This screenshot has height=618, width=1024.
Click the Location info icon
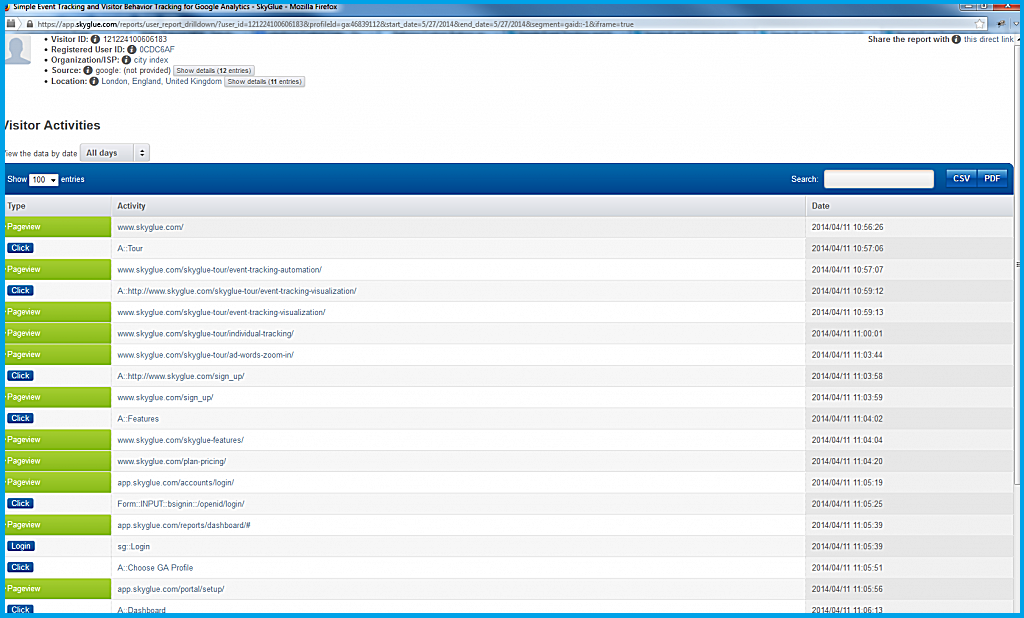(x=94, y=82)
